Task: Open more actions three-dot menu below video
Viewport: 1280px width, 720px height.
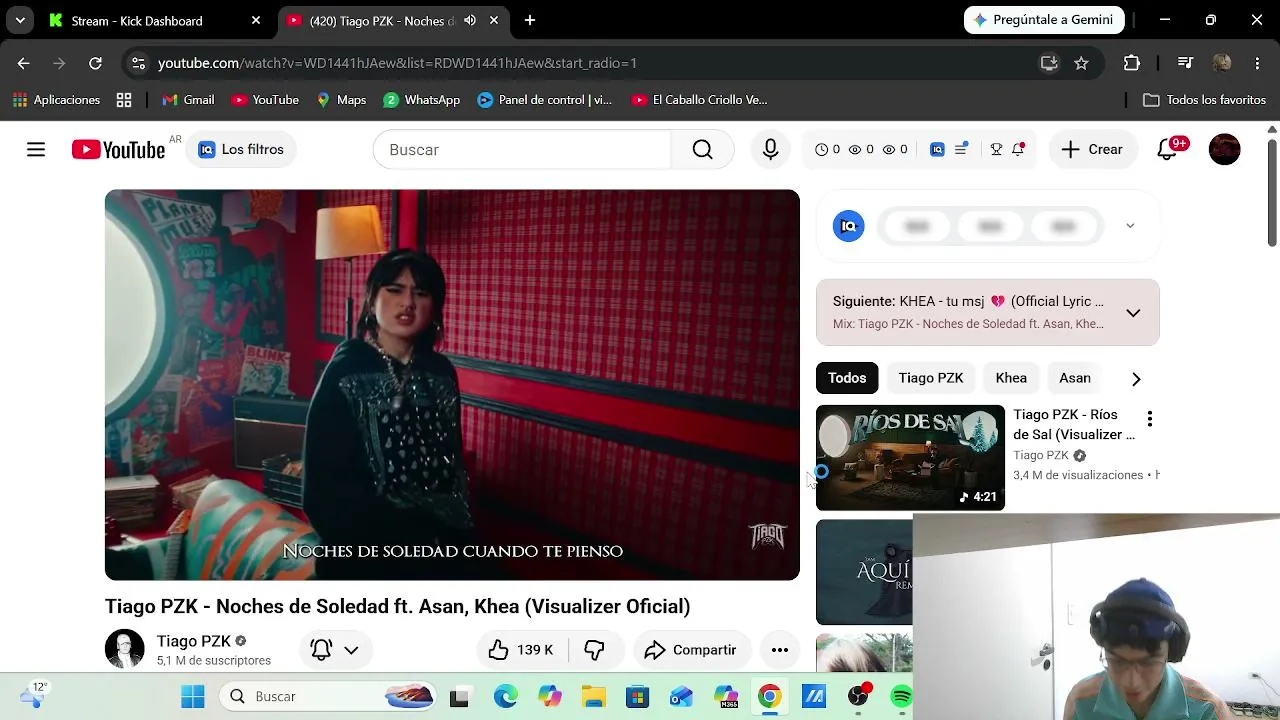Action: tap(780, 650)
